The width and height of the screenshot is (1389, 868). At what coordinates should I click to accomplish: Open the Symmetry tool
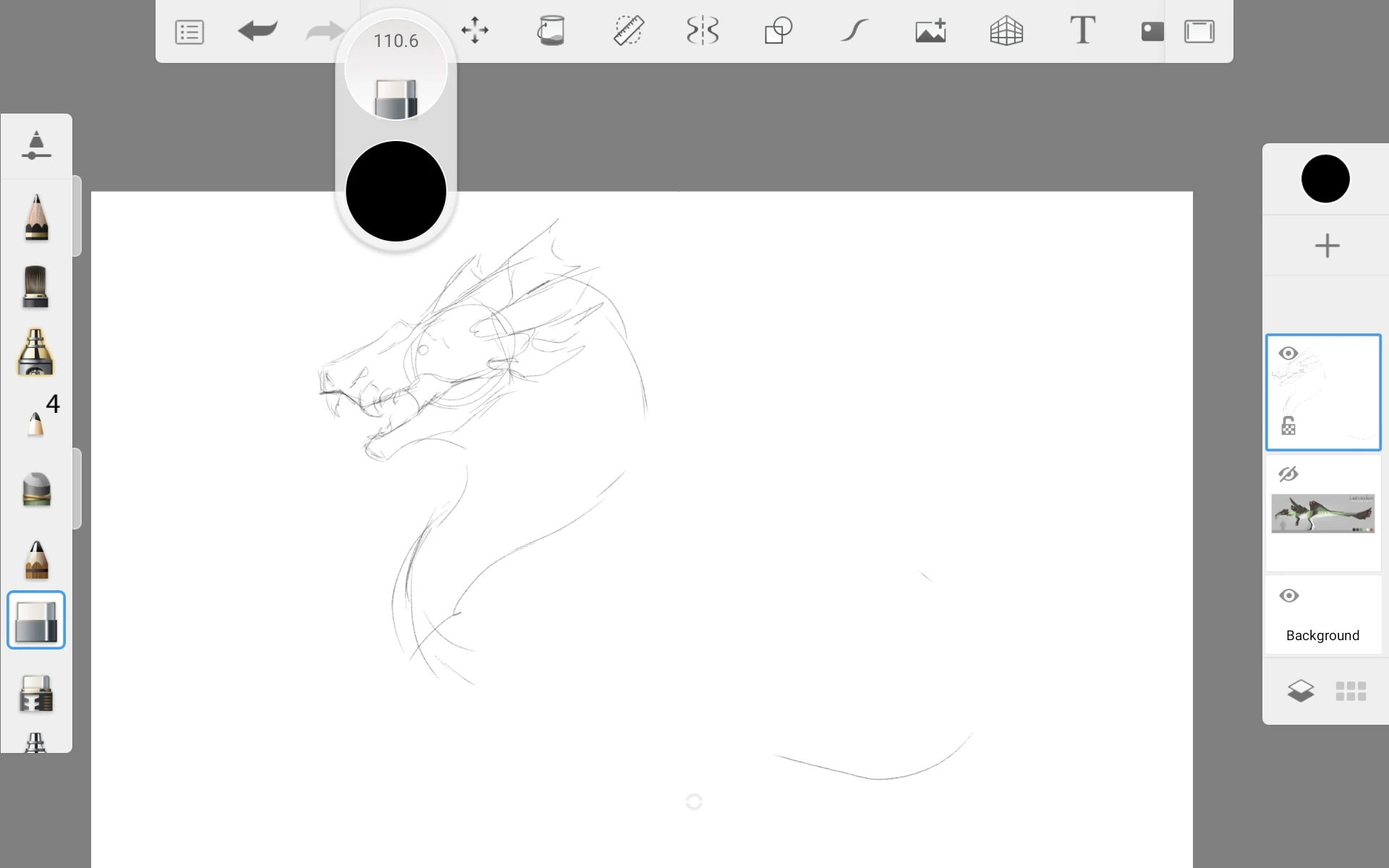pos(702,31)
